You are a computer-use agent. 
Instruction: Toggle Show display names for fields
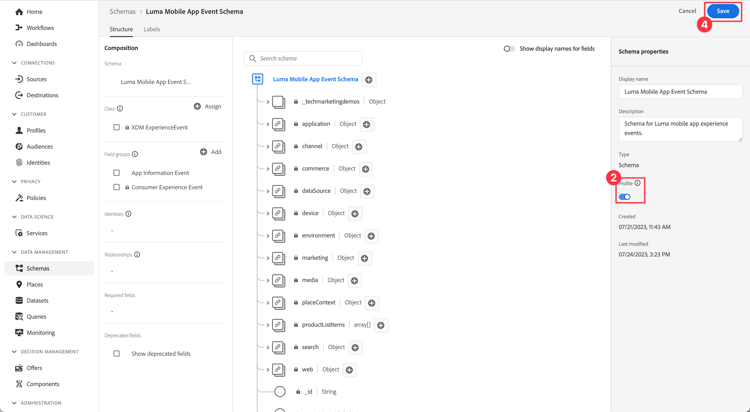(509, 48)
